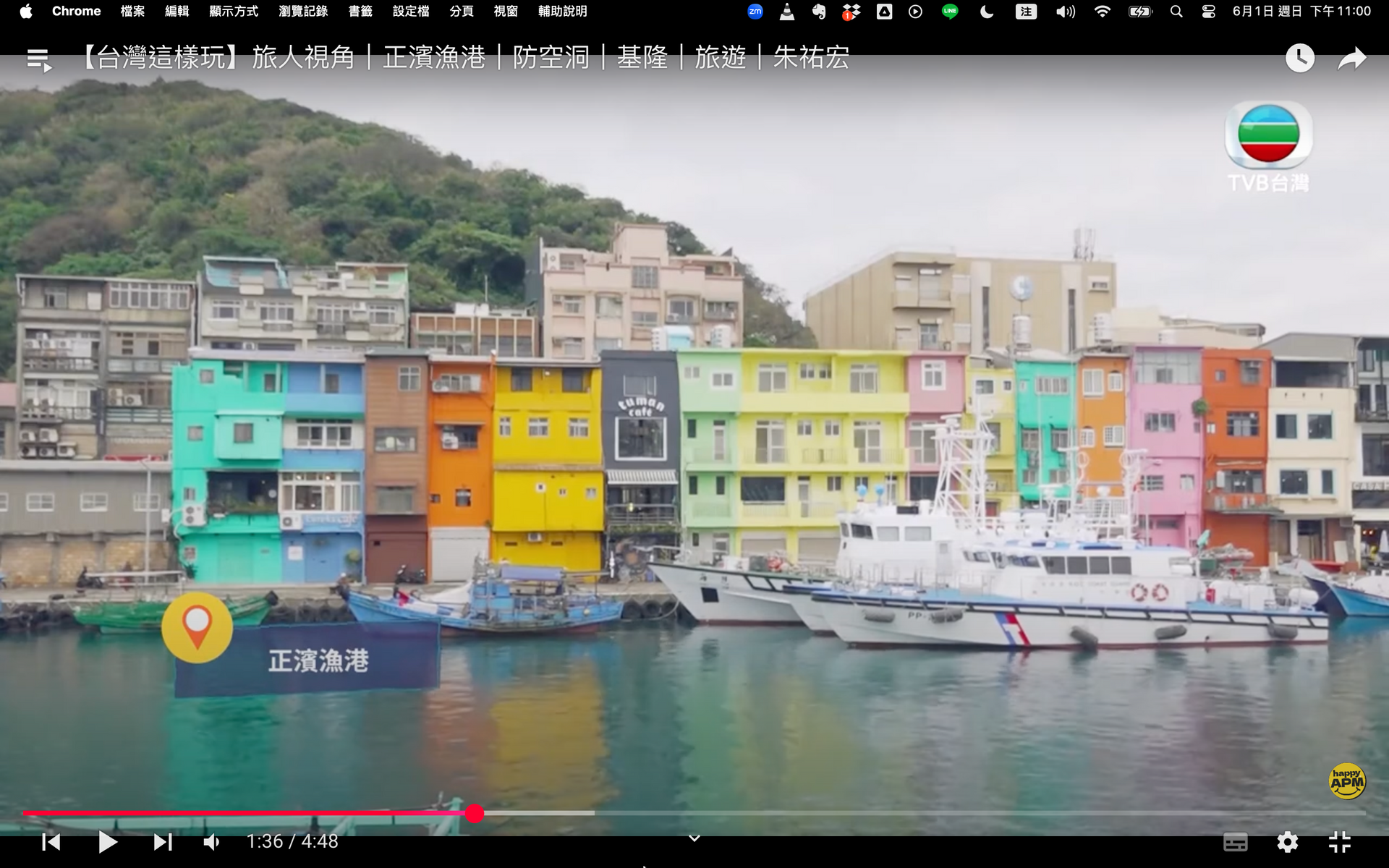Exit full screen mode

[1339, 842]
